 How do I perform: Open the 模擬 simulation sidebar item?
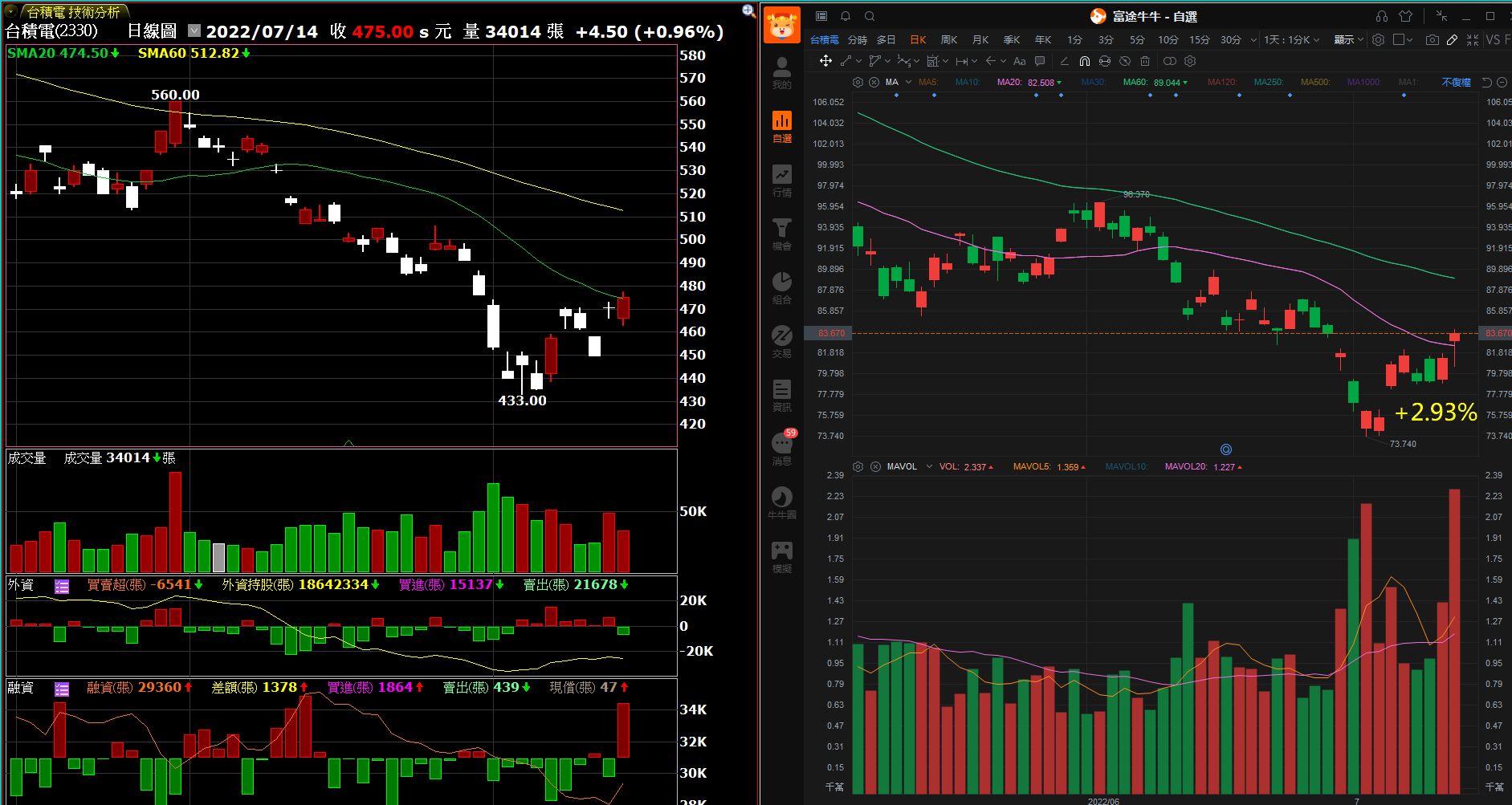782,557
